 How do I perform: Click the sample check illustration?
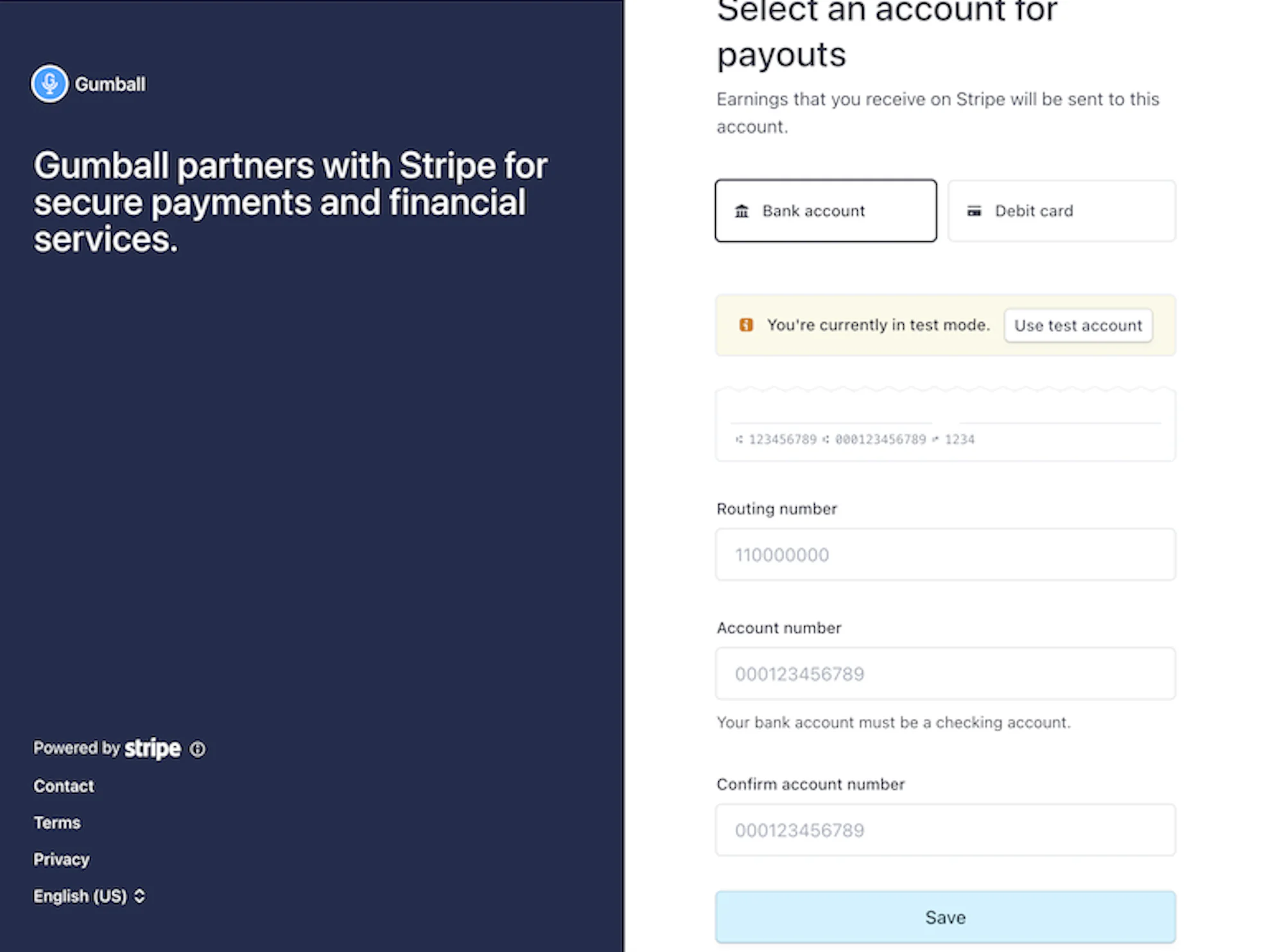pyautogui.click(x=946, y=424)
